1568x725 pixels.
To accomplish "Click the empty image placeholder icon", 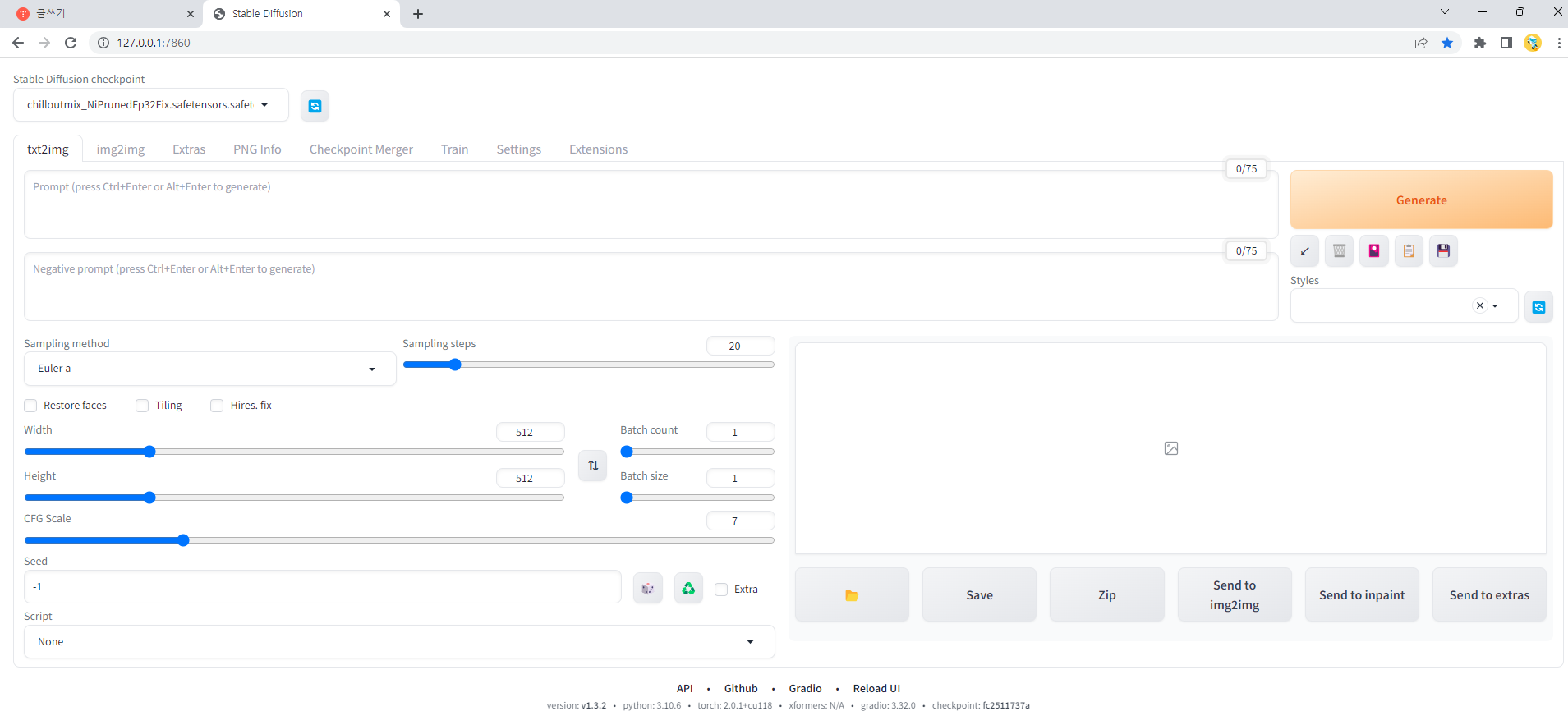I will tap(1171, 448).
